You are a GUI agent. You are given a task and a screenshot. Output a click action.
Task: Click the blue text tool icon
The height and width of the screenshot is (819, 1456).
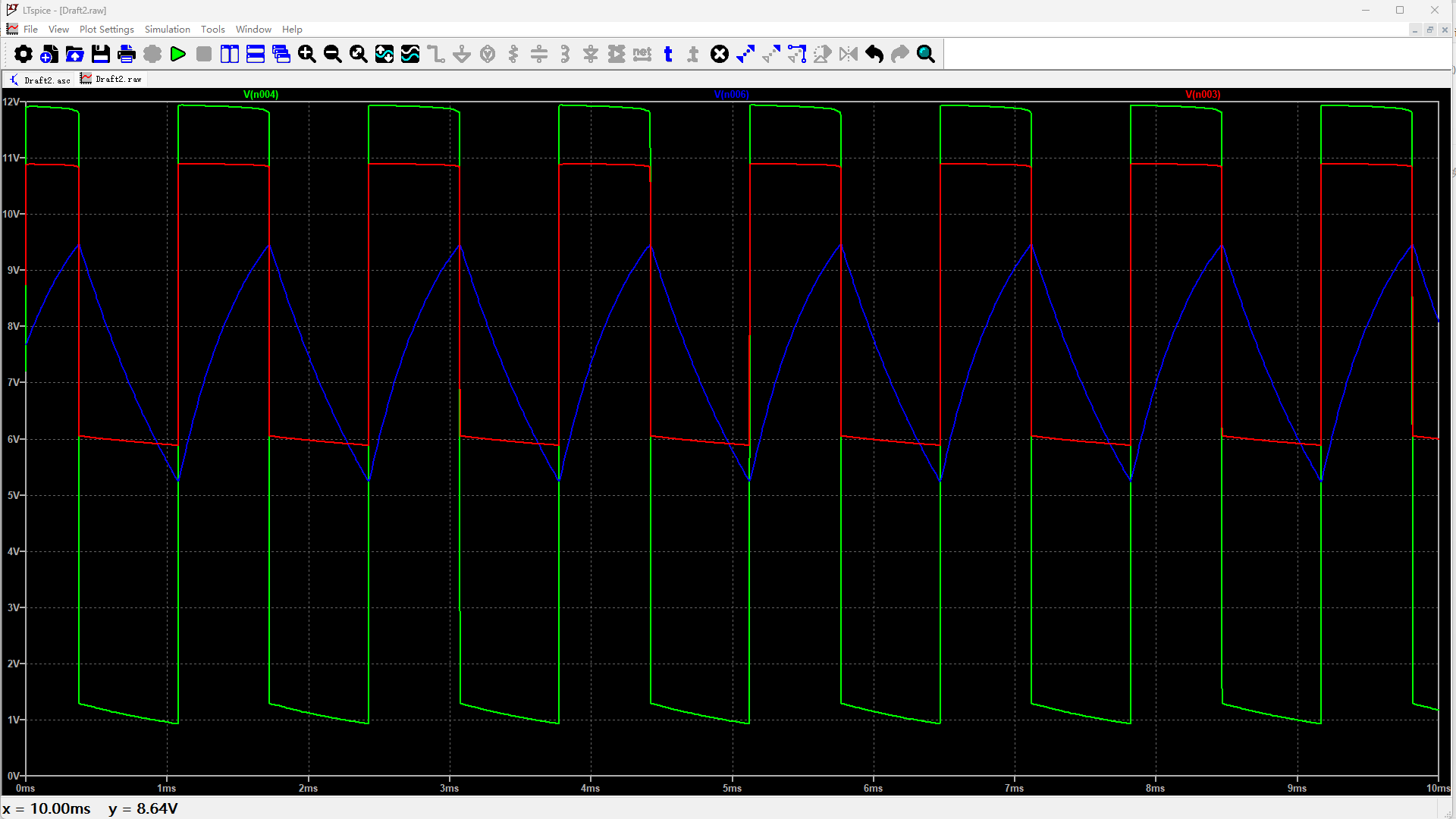668,54
